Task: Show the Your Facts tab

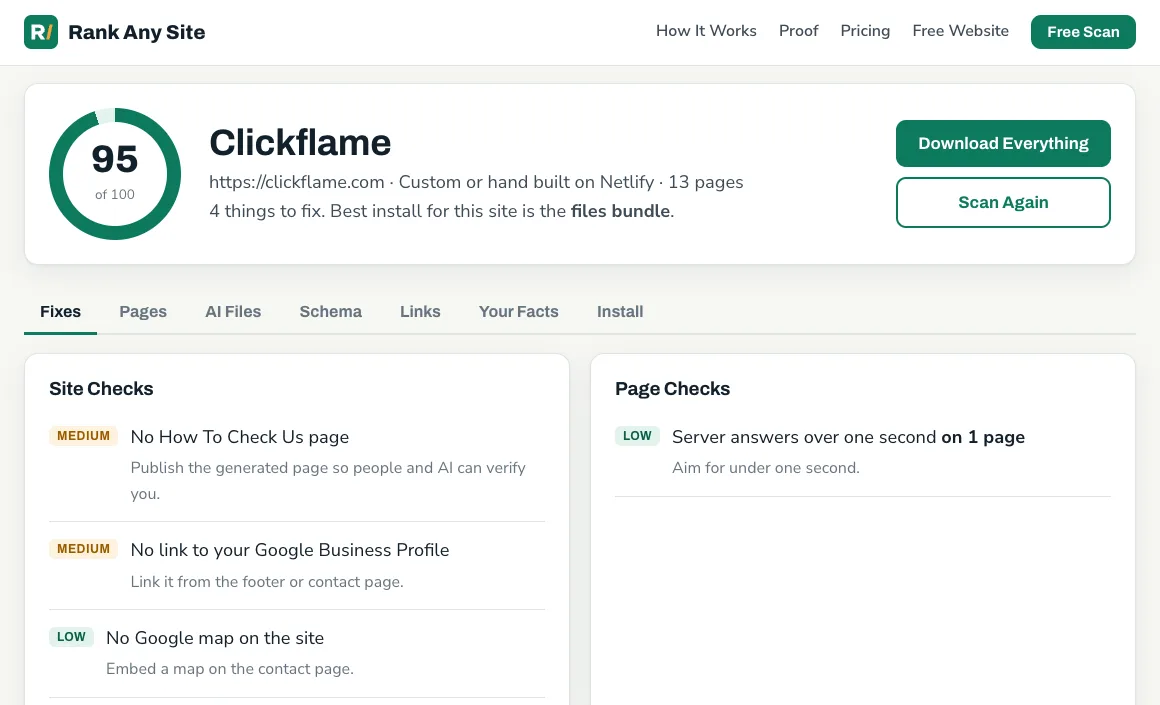Action: click(x=519, y=311)
